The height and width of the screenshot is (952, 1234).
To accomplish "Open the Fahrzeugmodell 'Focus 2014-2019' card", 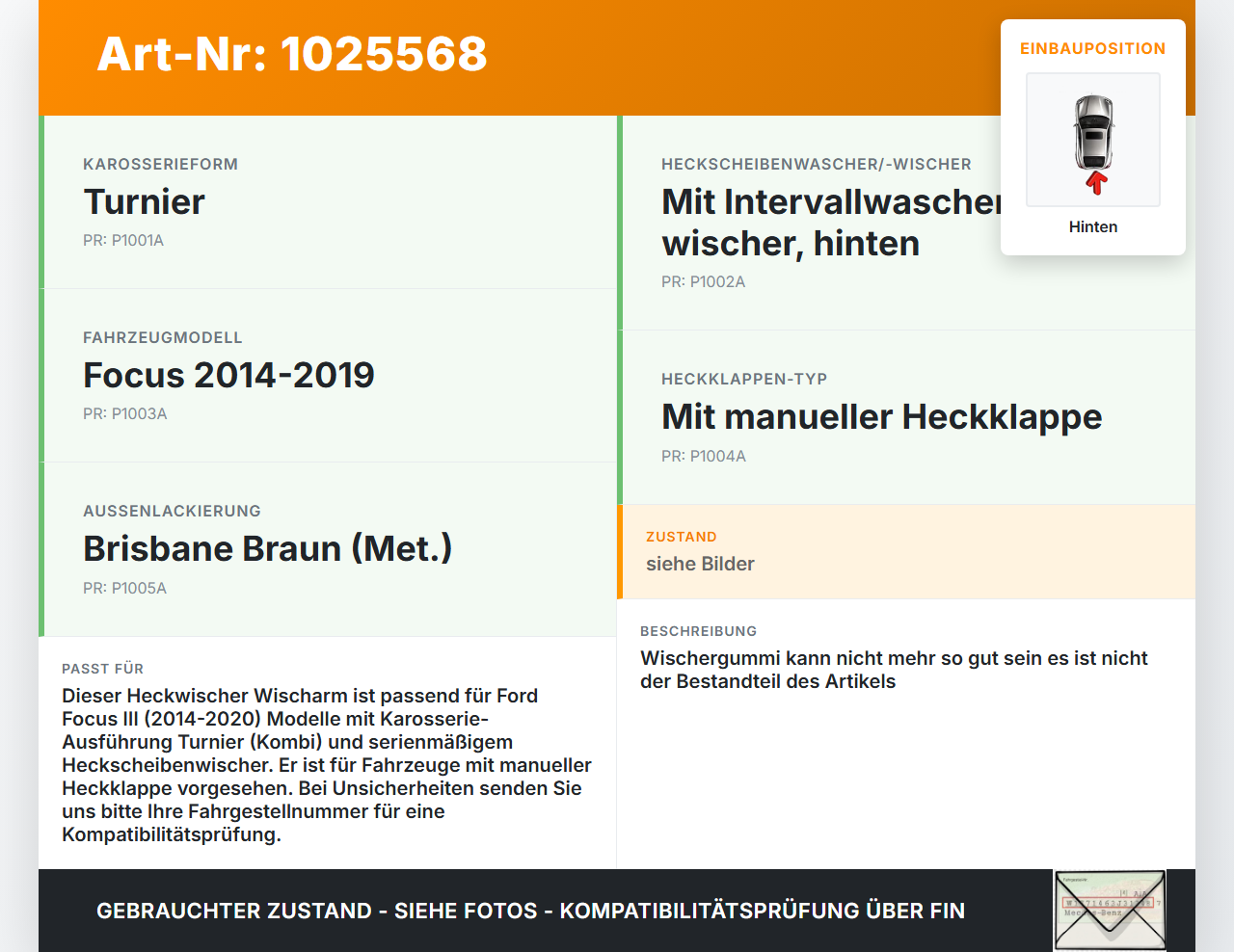I will pos(228,375).
